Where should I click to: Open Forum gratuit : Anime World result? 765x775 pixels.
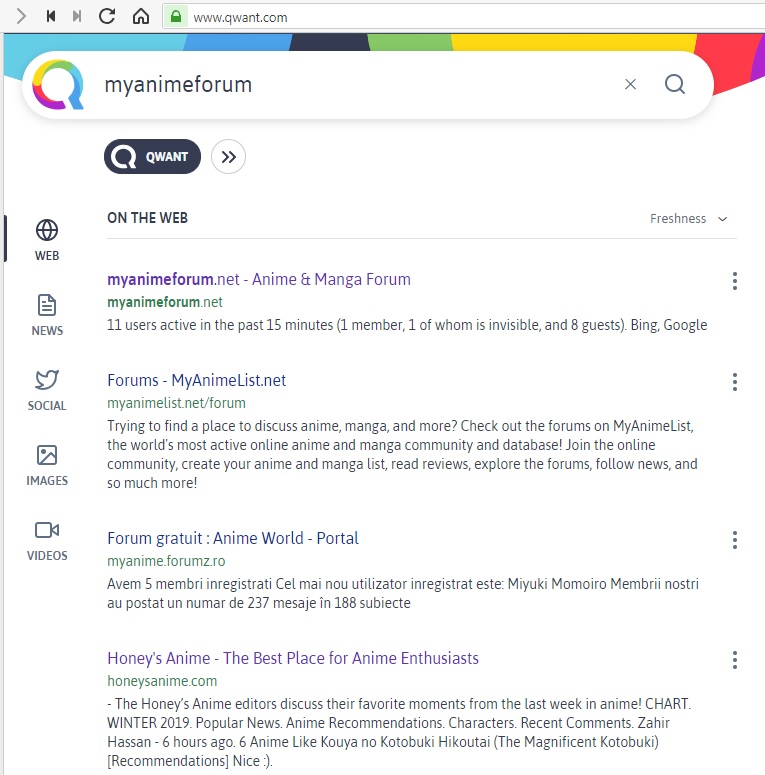[233, 538]
